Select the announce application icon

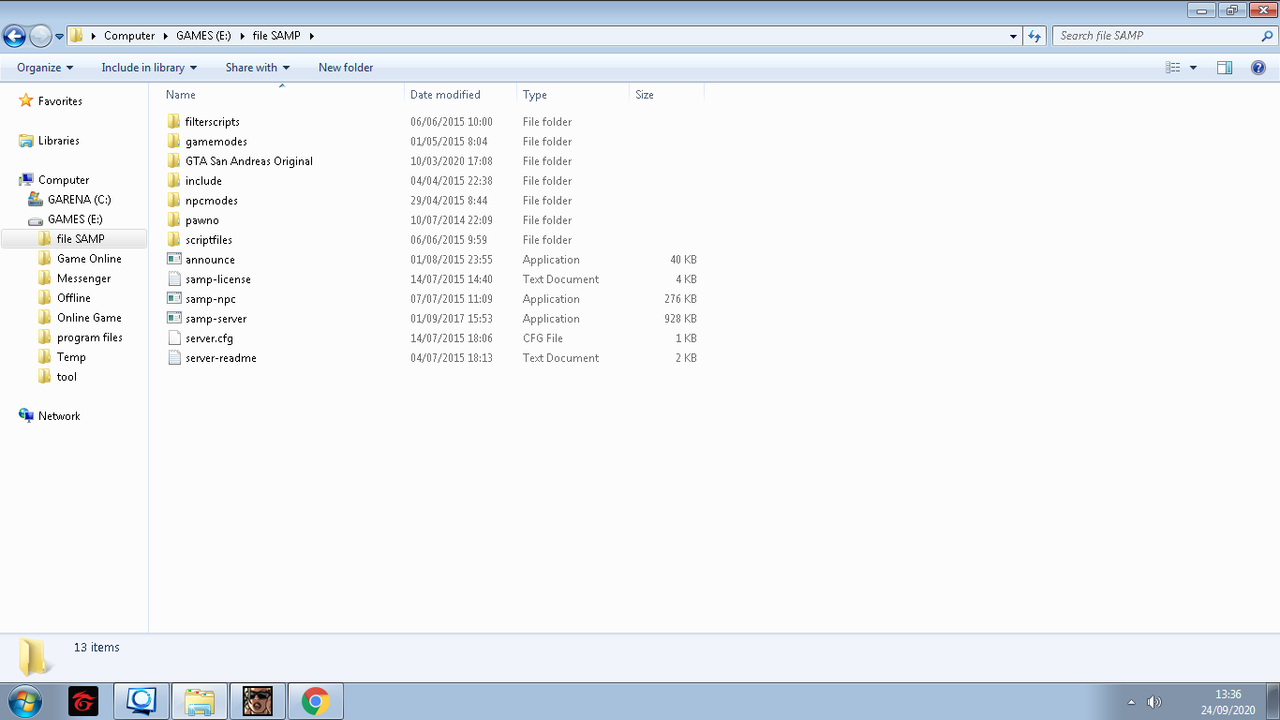click(x=174, y=260)
